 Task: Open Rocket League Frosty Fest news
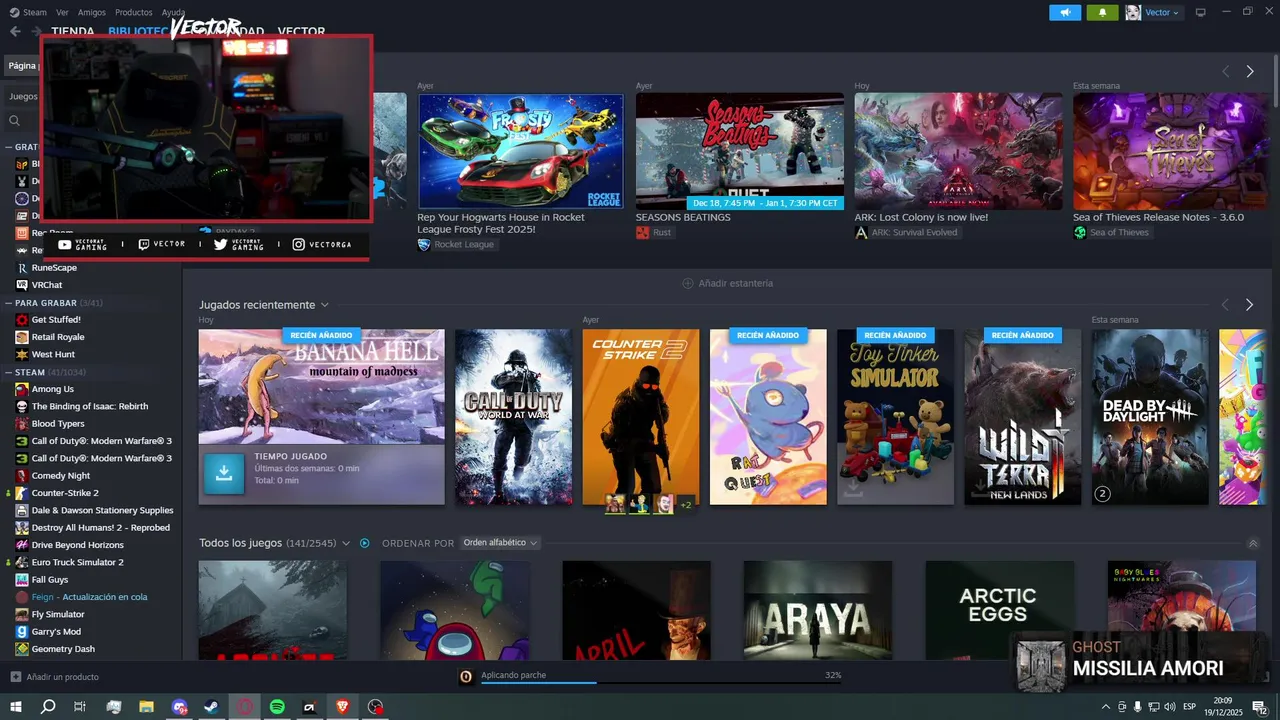pos(521,151)
